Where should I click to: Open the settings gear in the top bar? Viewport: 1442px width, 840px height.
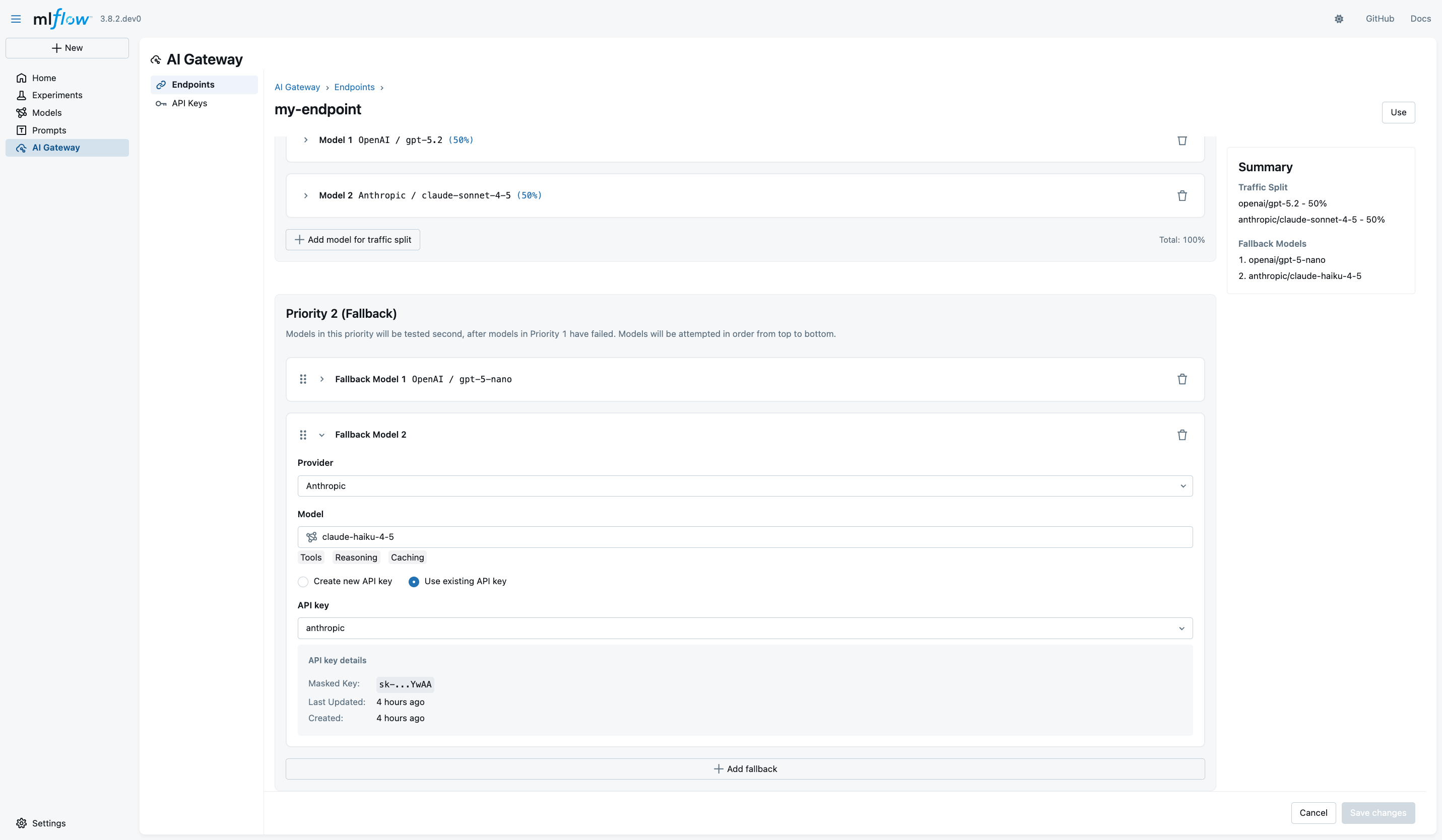coord(1338,18)
